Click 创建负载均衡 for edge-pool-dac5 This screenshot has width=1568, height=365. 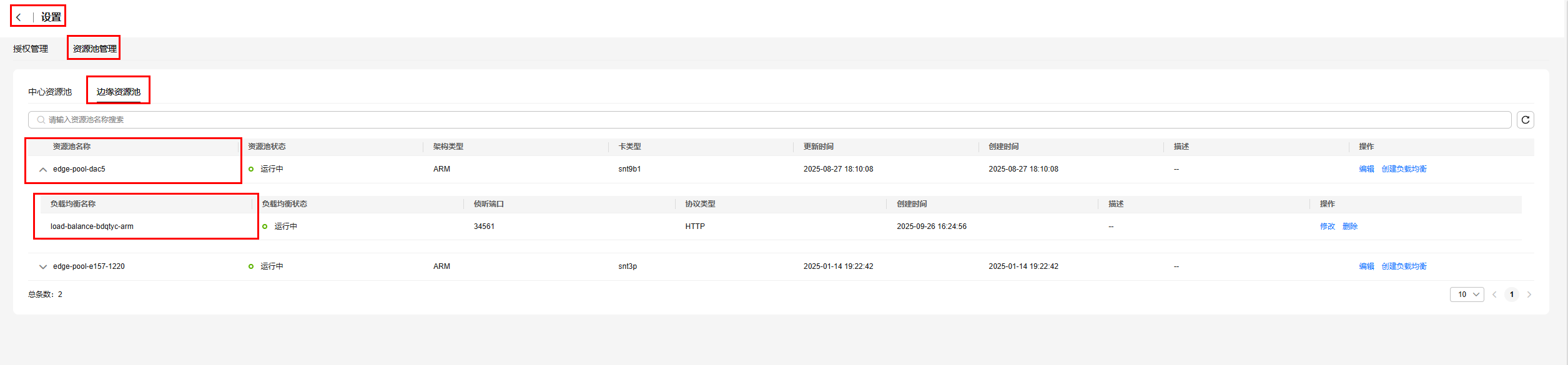pos(1404,169)
